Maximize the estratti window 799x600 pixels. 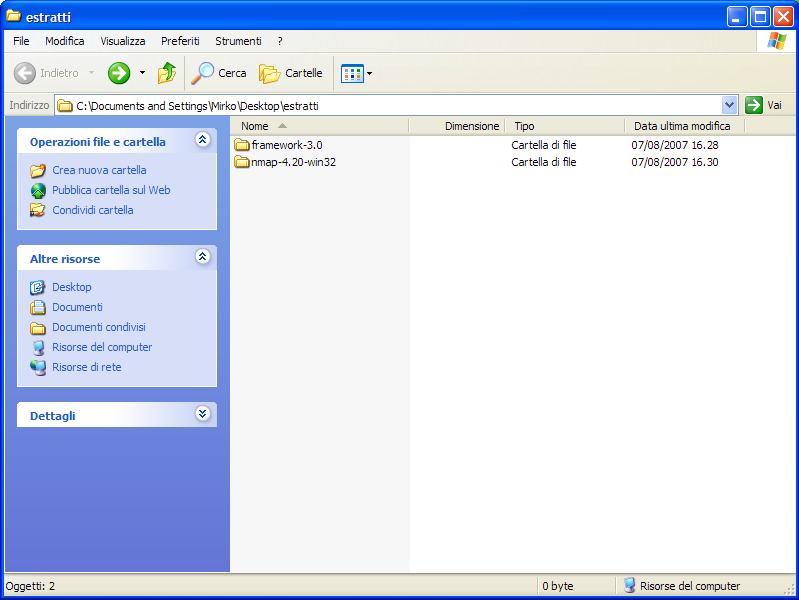click(x=760, y=17)
